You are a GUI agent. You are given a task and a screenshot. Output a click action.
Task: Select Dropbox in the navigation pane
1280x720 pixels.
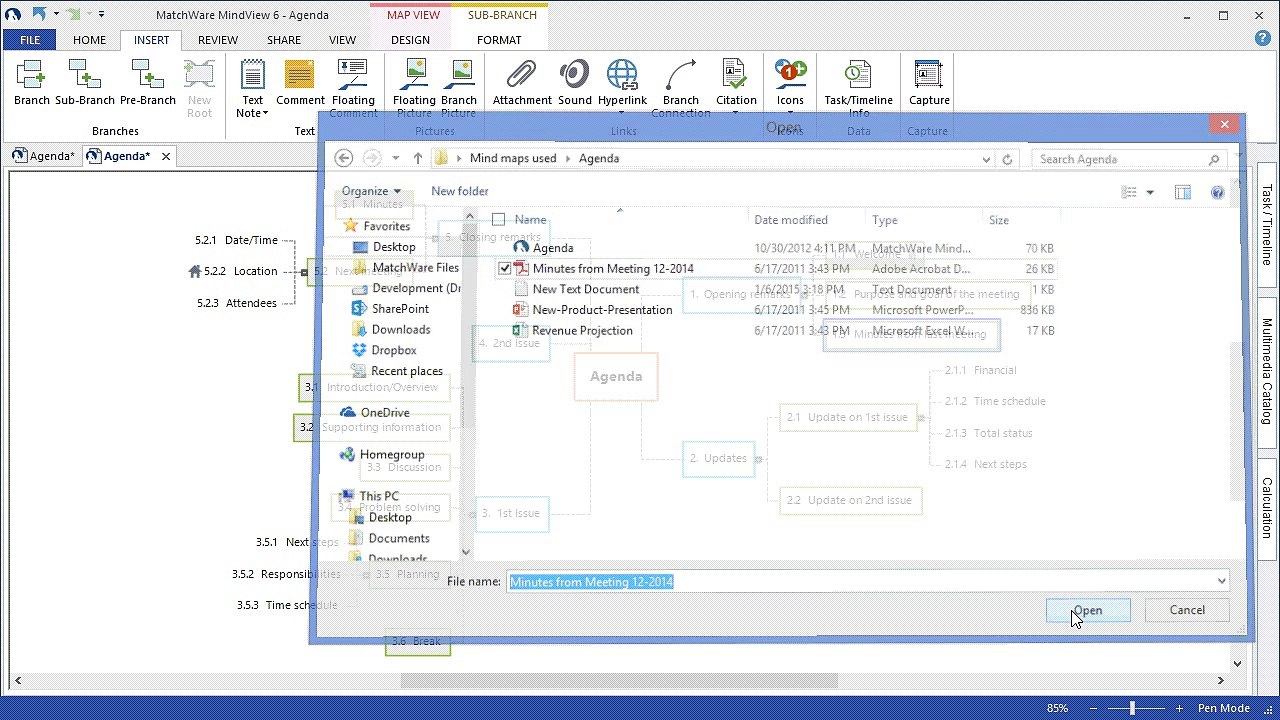point(393,350)
